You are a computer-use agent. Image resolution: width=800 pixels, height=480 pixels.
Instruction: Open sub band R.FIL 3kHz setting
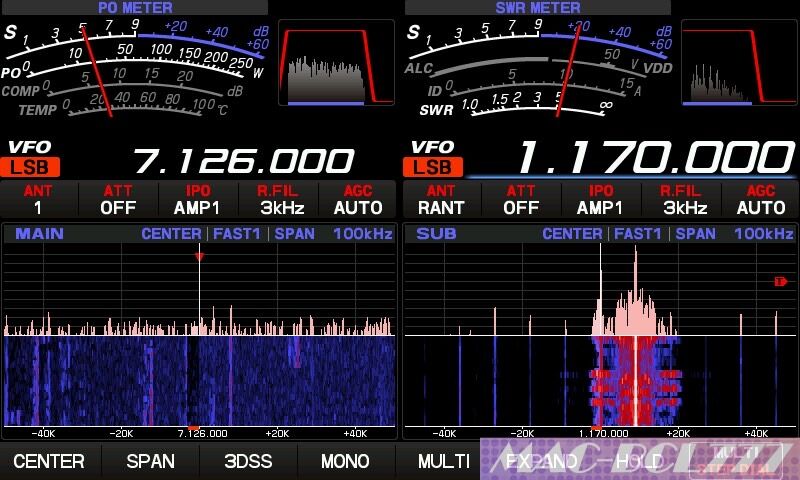click(x=681, y=199)
